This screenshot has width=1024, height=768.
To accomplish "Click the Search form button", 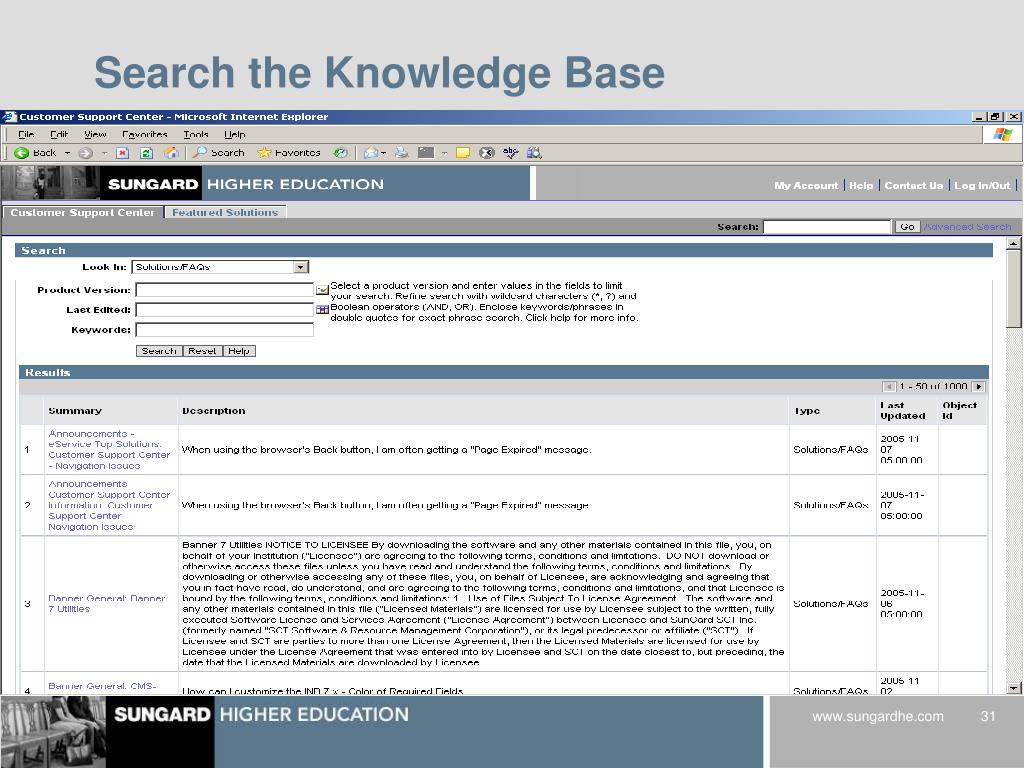I will [159, 351].
